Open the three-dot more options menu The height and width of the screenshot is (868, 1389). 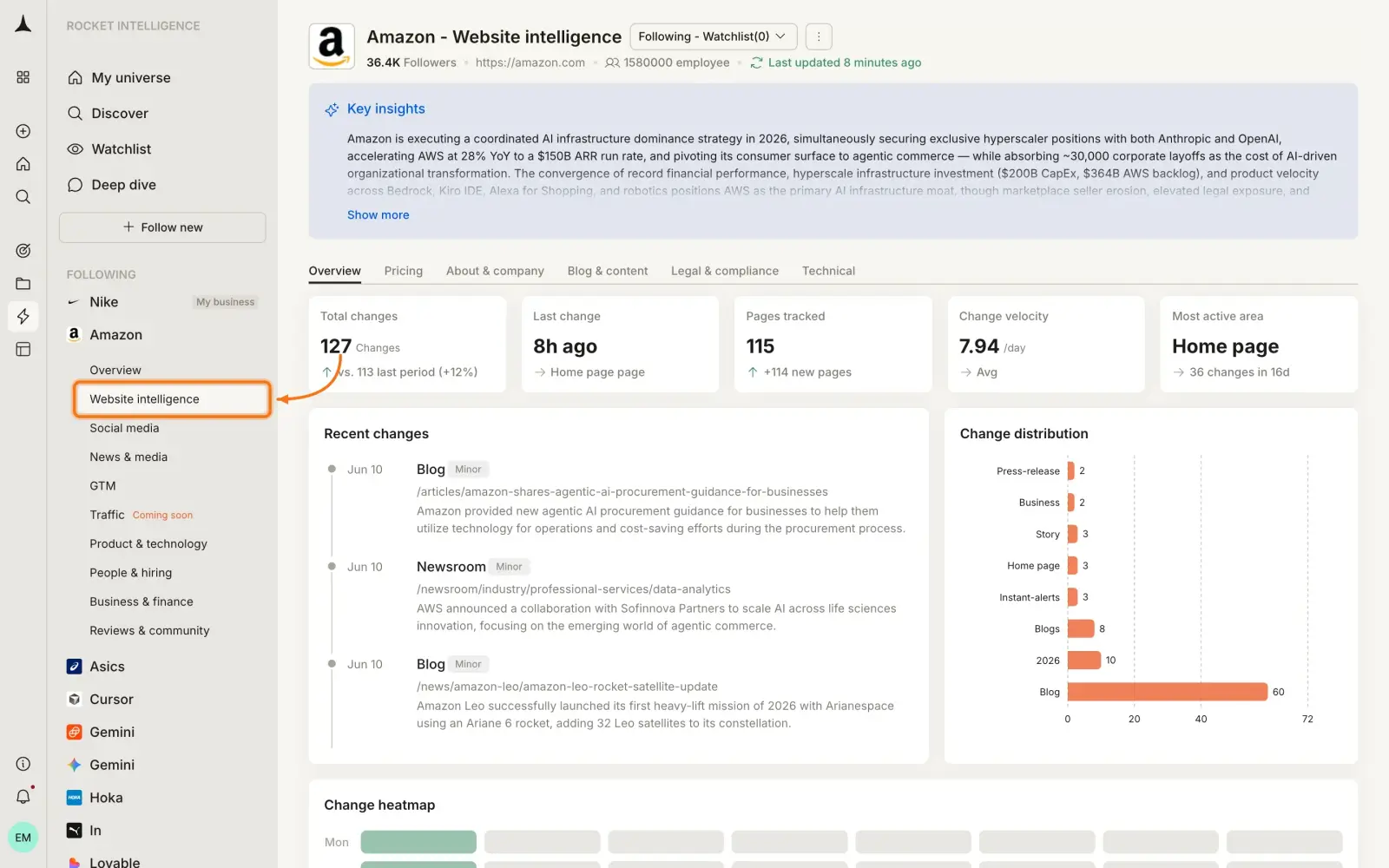click(819, 36)
